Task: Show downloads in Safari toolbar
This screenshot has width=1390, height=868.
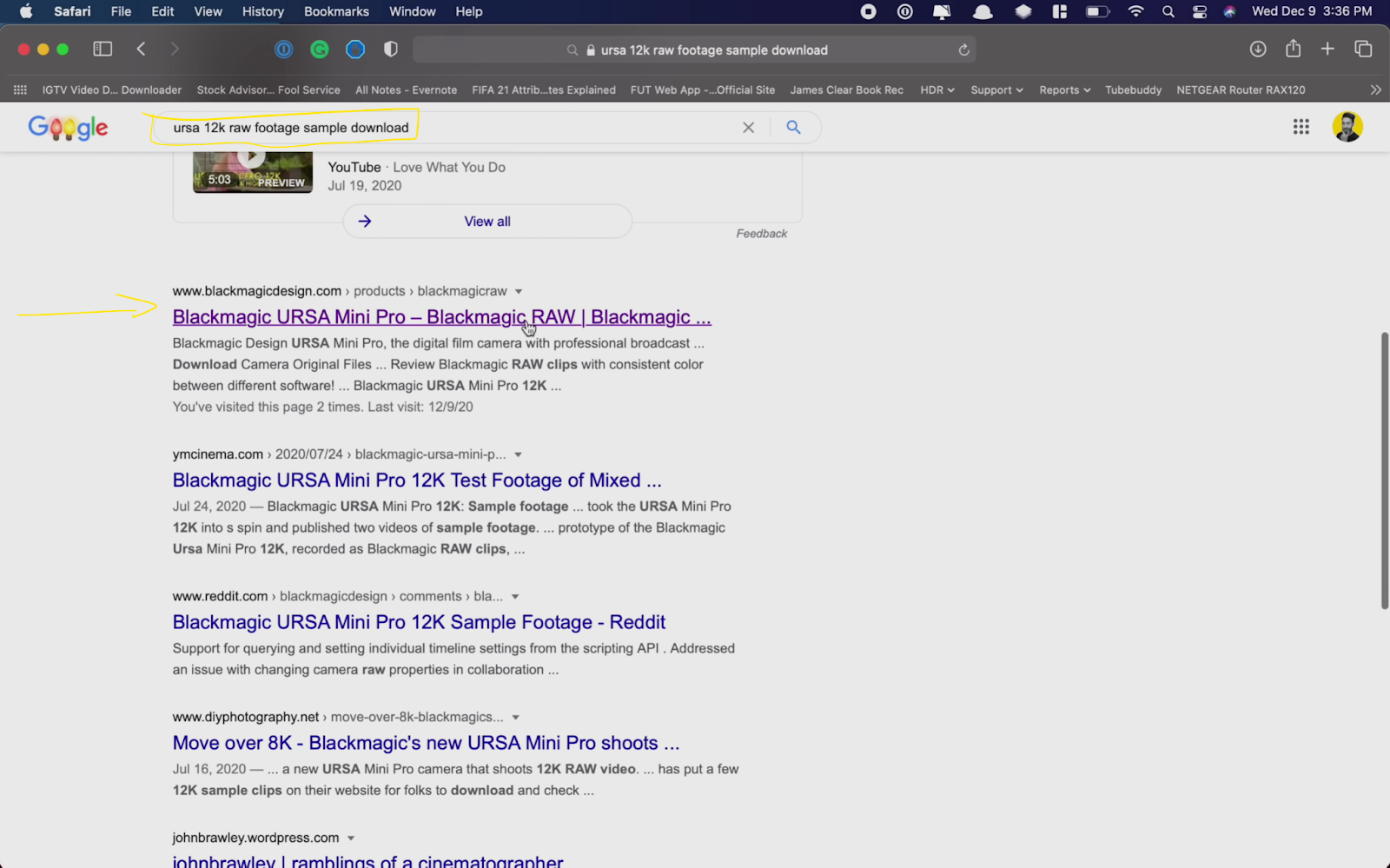Action: coord(1258,50)
